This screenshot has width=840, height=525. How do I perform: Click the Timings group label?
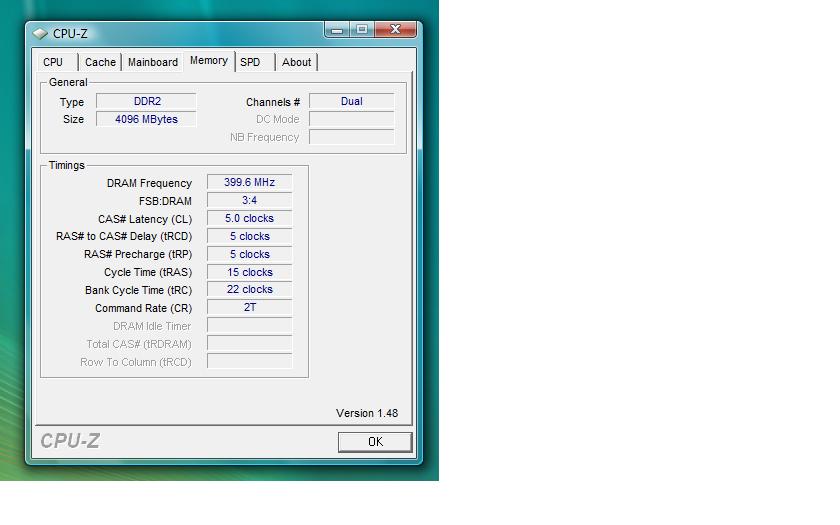click(66, 165)
